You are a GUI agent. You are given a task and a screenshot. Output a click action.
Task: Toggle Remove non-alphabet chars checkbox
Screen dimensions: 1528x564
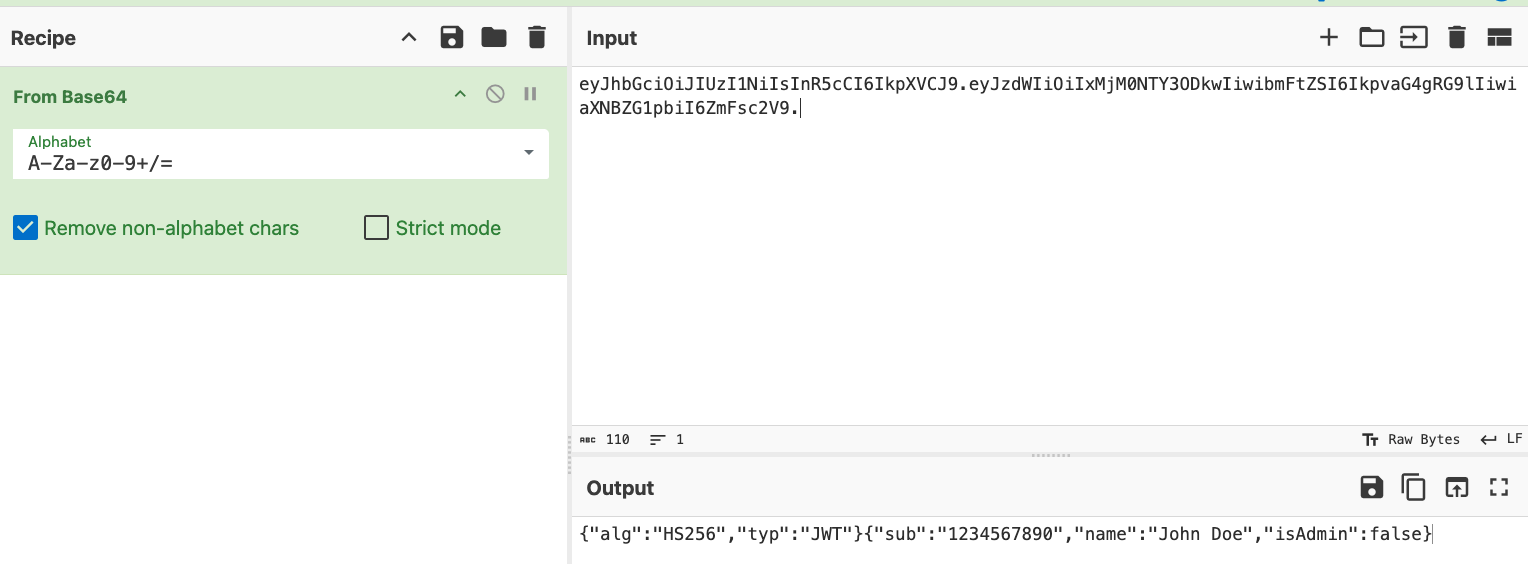pos(25,228)
